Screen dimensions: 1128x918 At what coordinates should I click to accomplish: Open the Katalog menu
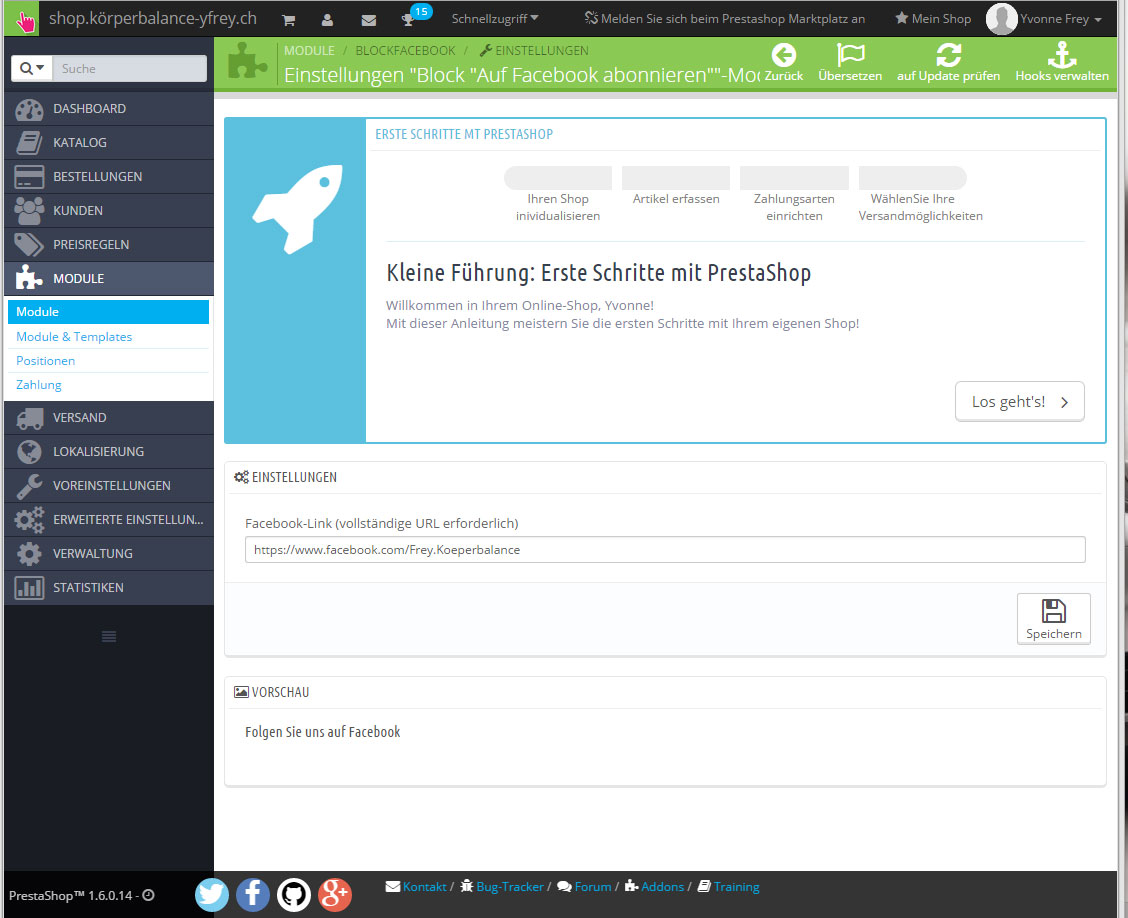click(x=109, y=142)
